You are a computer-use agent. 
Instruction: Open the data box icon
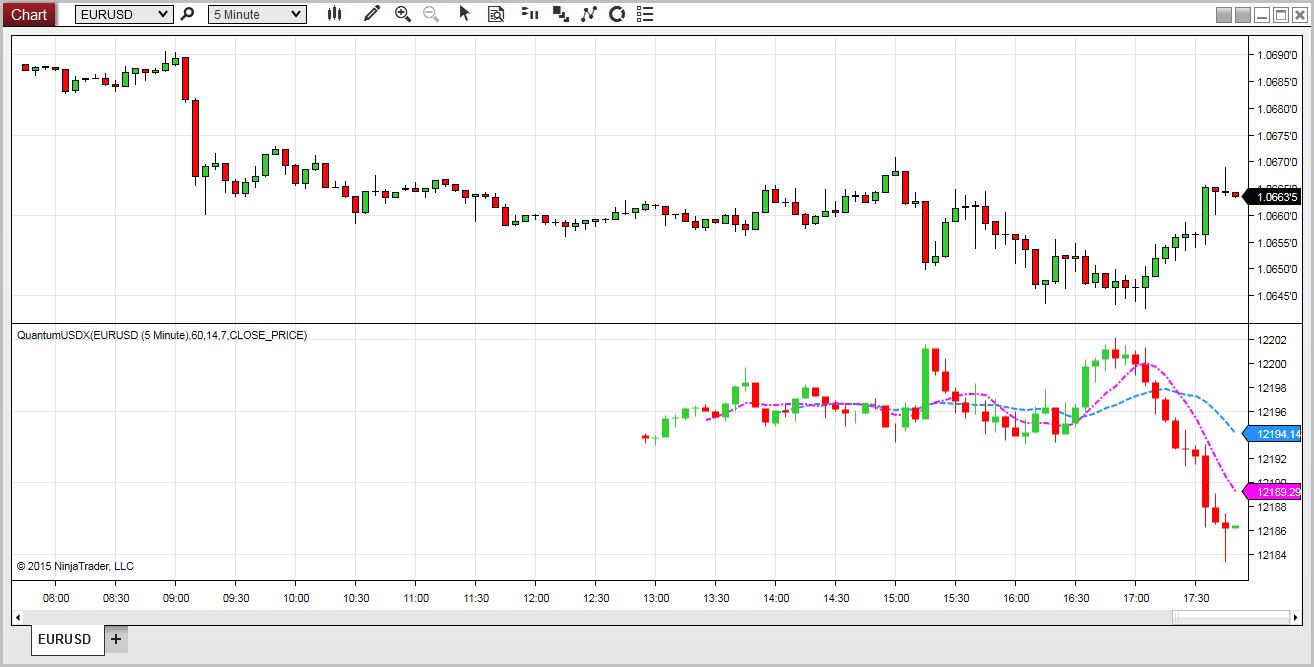click(496, 14)
